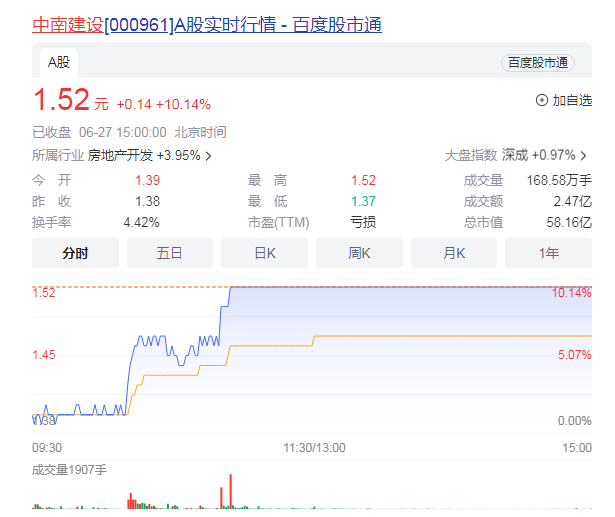Expand the chevron after 房地产开发 +3.95%

click(x=209, y=156)
